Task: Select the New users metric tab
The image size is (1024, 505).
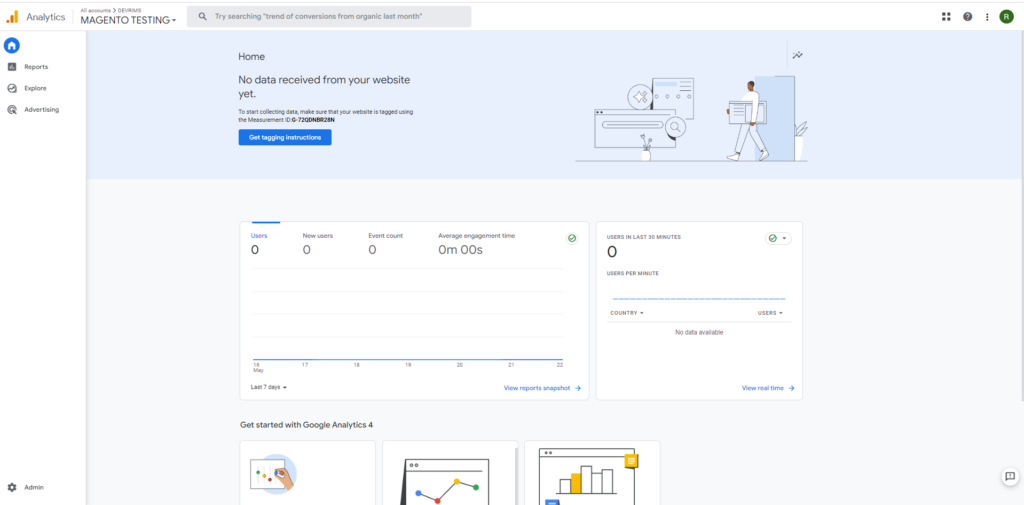Action: tap(317, 243)
